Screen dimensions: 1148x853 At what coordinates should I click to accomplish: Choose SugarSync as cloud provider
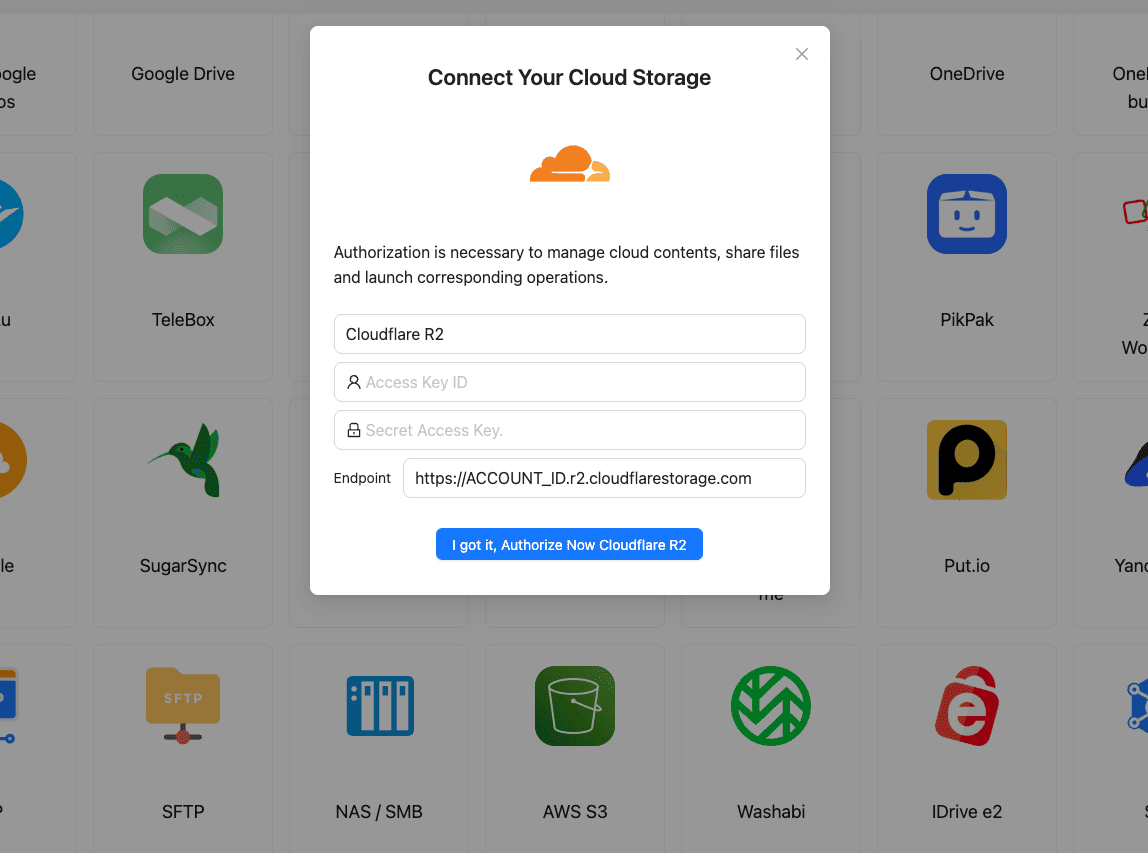point(182,511)
